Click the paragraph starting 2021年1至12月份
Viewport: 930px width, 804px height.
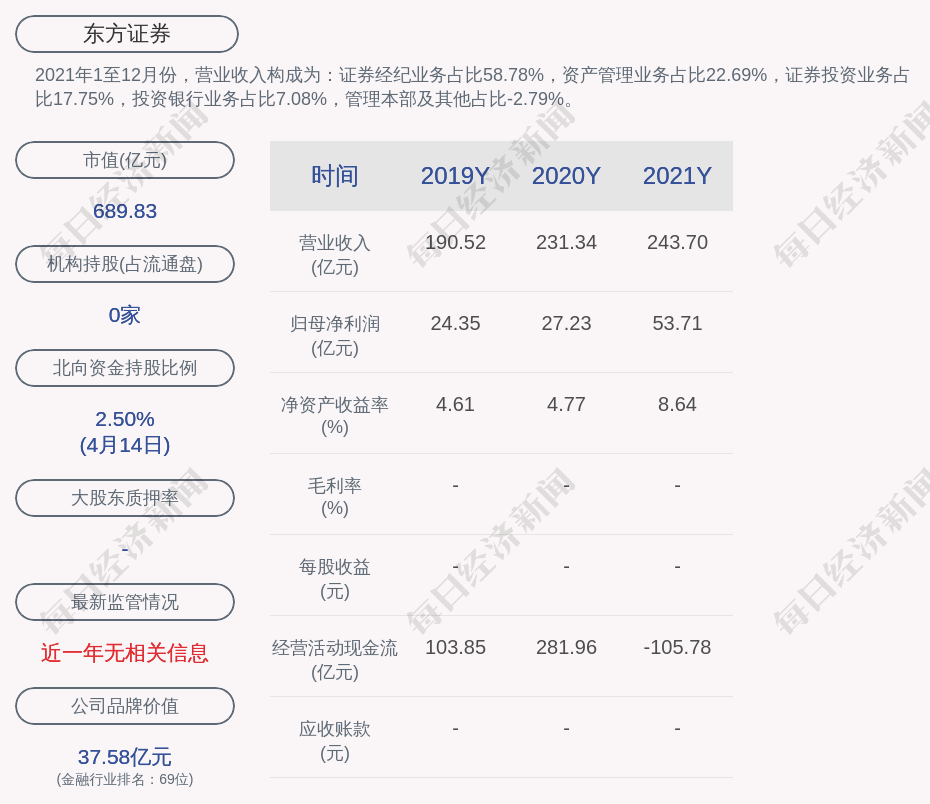(x=472, y=87)
